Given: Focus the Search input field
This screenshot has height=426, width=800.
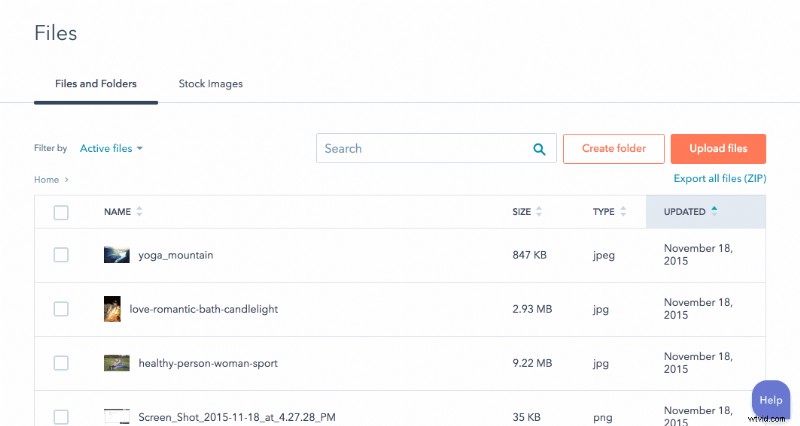Looking at the screenshot, I should tap(420, 149).
